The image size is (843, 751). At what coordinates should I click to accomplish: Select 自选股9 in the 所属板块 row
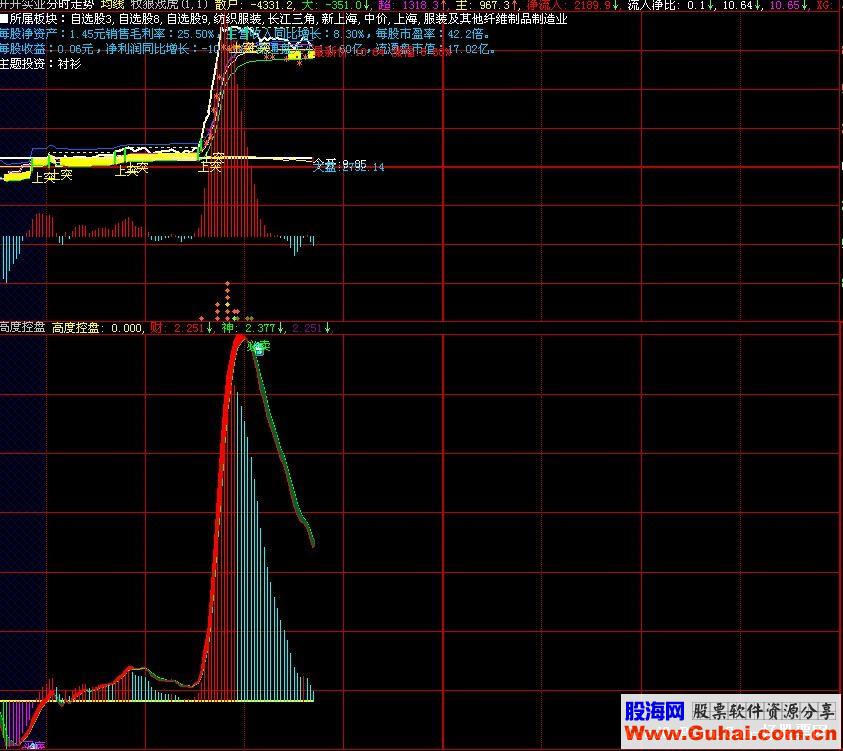[x=188, y=19]
